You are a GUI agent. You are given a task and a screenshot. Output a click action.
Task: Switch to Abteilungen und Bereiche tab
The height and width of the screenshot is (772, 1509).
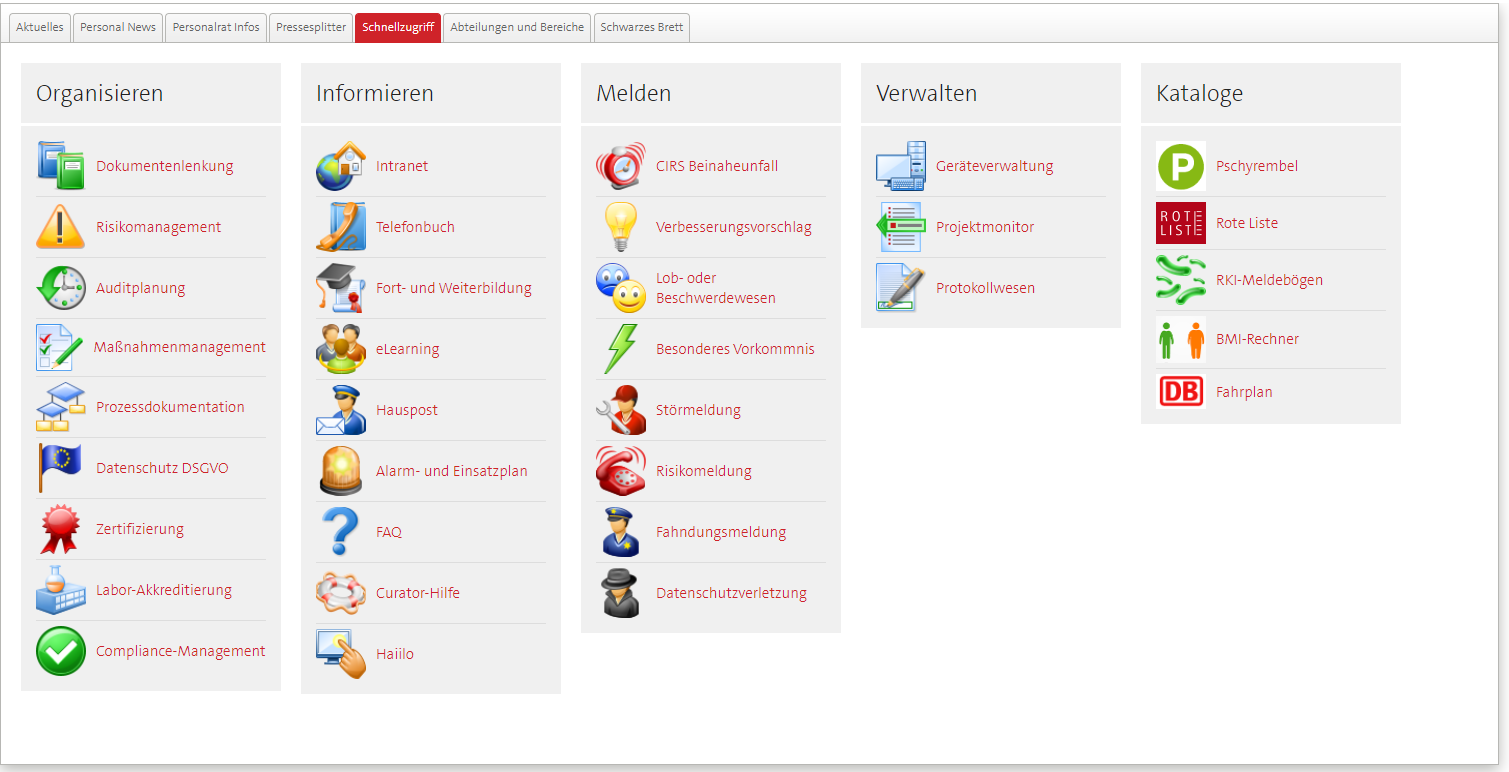tap(516, 28)
